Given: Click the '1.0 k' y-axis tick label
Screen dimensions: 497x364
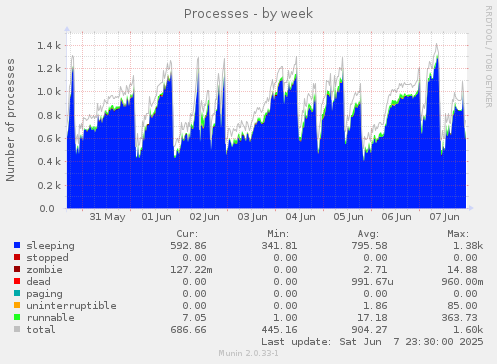Looking at the screenshot, I should [49, 92].
